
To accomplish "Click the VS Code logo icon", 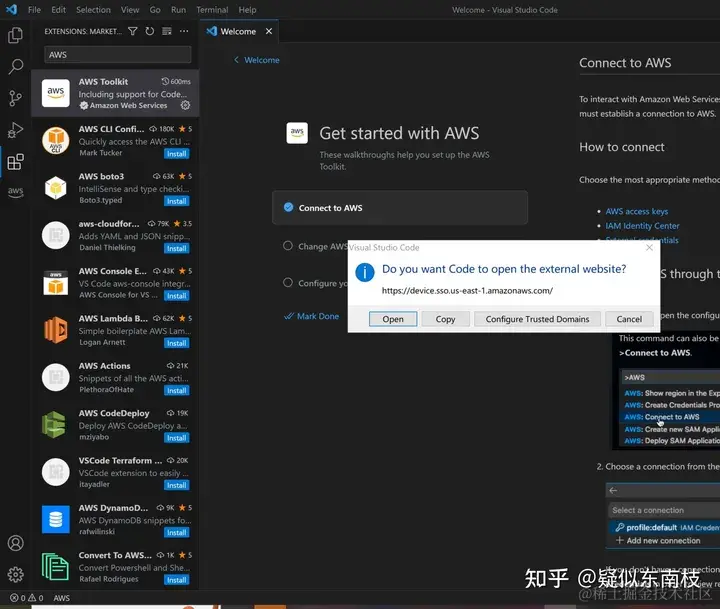I will 11,9.
